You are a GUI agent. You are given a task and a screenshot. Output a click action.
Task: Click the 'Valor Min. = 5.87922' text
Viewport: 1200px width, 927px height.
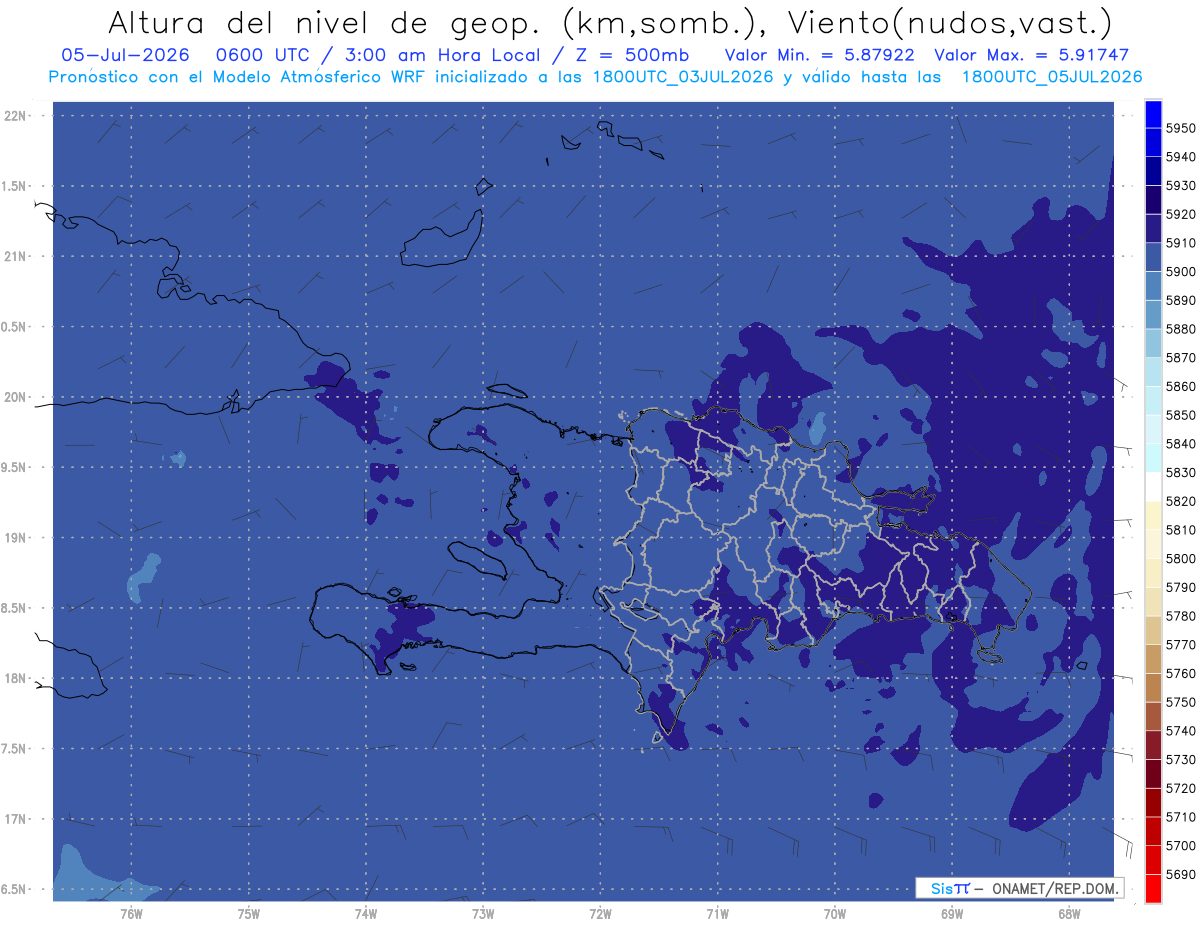pos(820,55)
